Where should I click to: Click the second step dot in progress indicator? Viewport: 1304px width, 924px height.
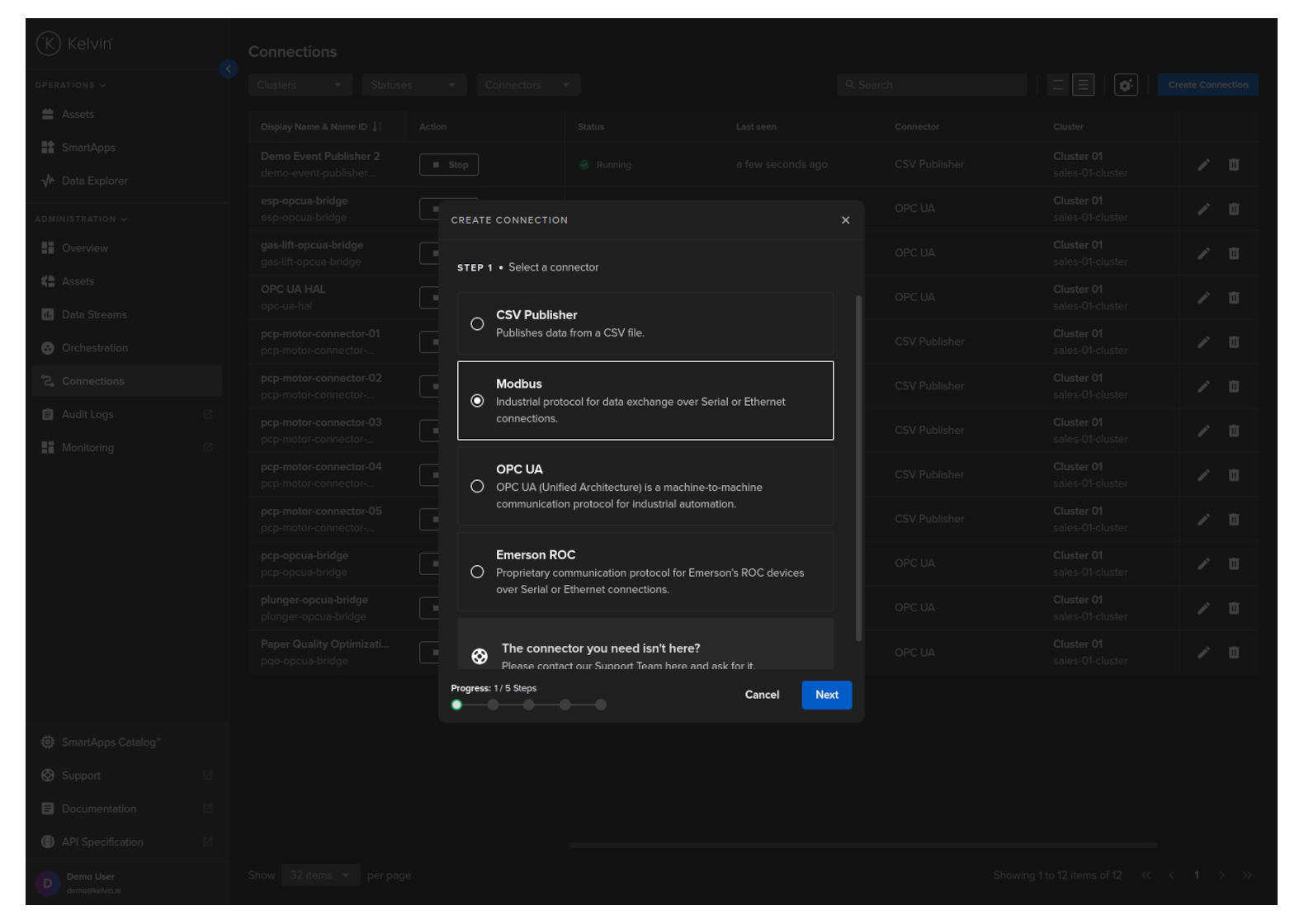pyautogui.click(x=493, y=705)
